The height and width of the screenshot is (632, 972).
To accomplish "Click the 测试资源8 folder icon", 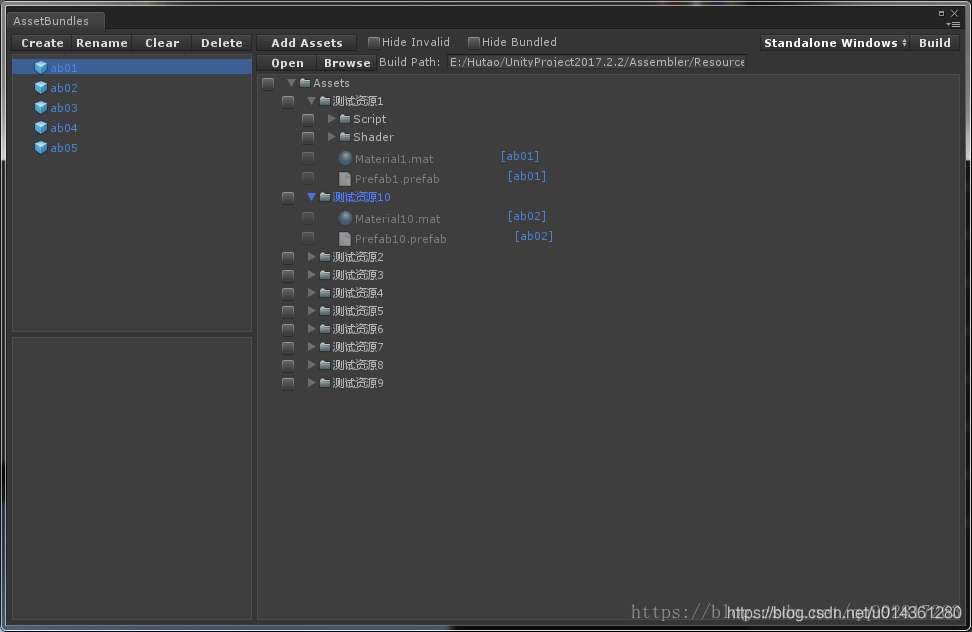I will pos(325,364).
